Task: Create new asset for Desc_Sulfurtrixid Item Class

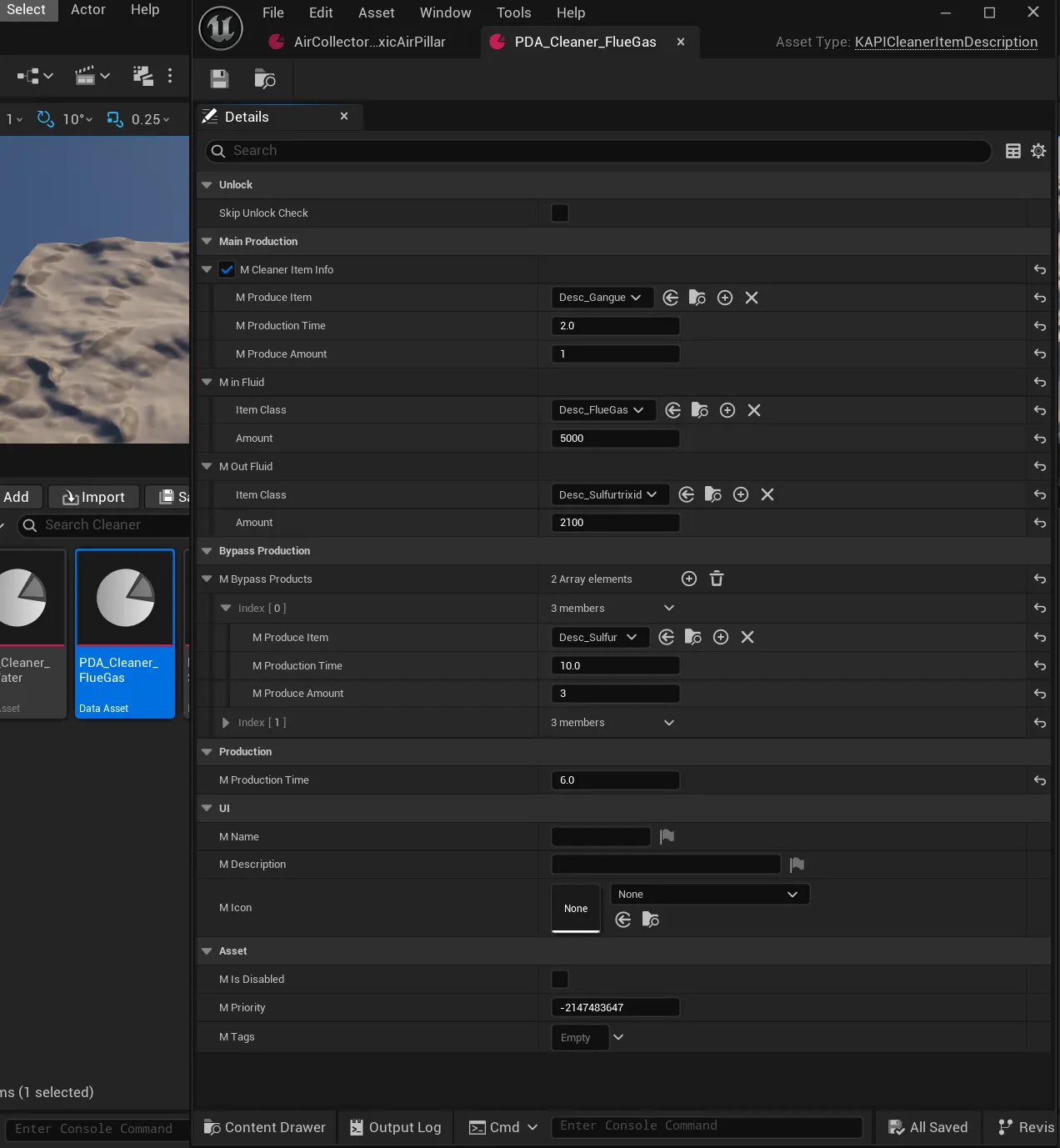Action: tap(741, 494)
